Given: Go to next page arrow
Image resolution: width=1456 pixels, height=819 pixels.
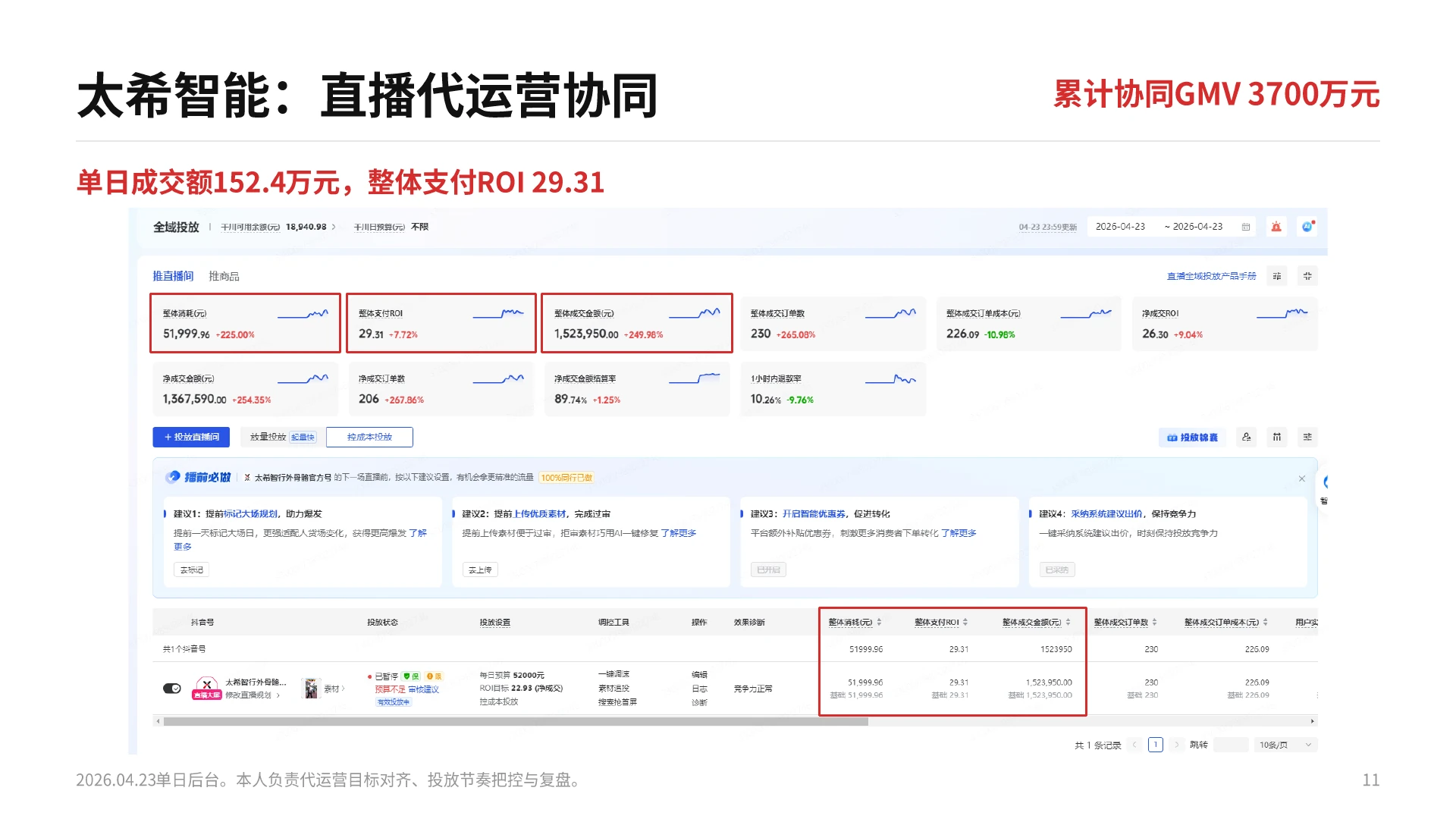Looking at the screenshot, I should [1176, 745].
